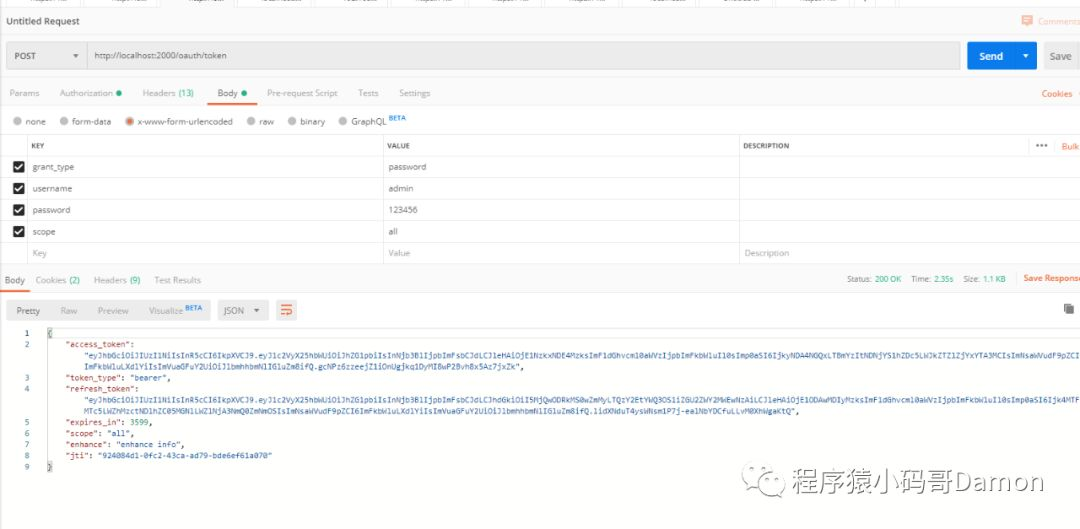Click the Save button

1061,56
